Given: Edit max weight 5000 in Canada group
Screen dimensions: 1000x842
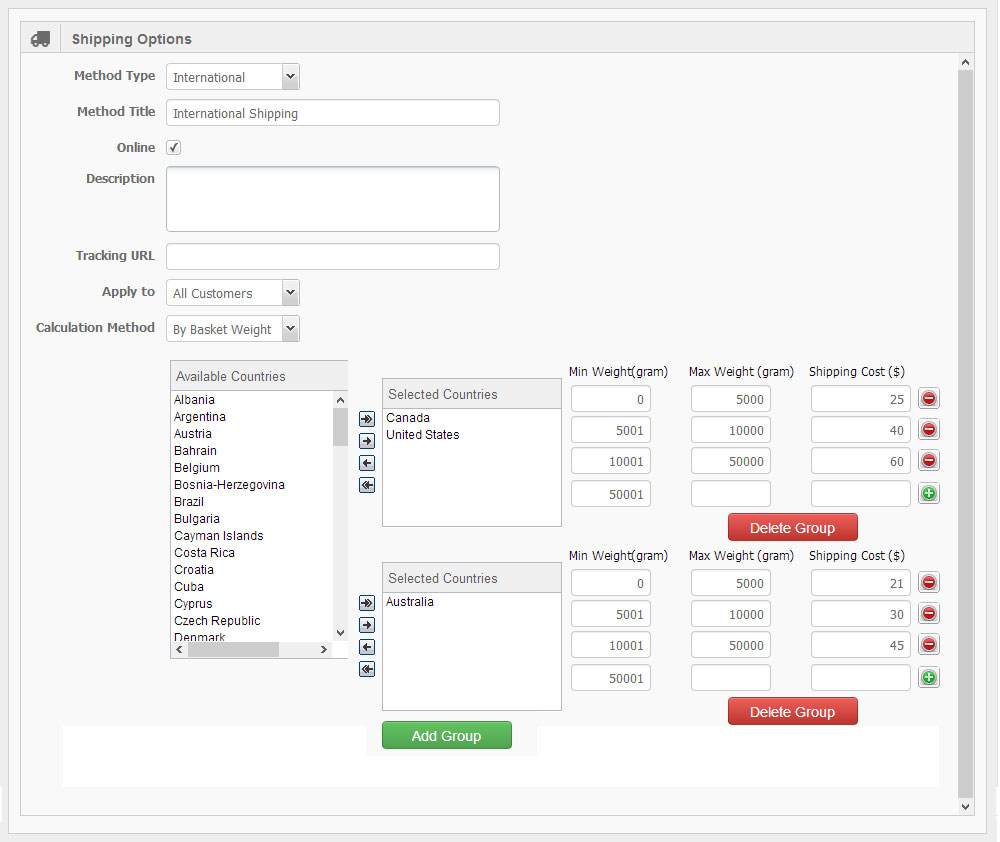Looking at the screenshot, I should (731, 399).
